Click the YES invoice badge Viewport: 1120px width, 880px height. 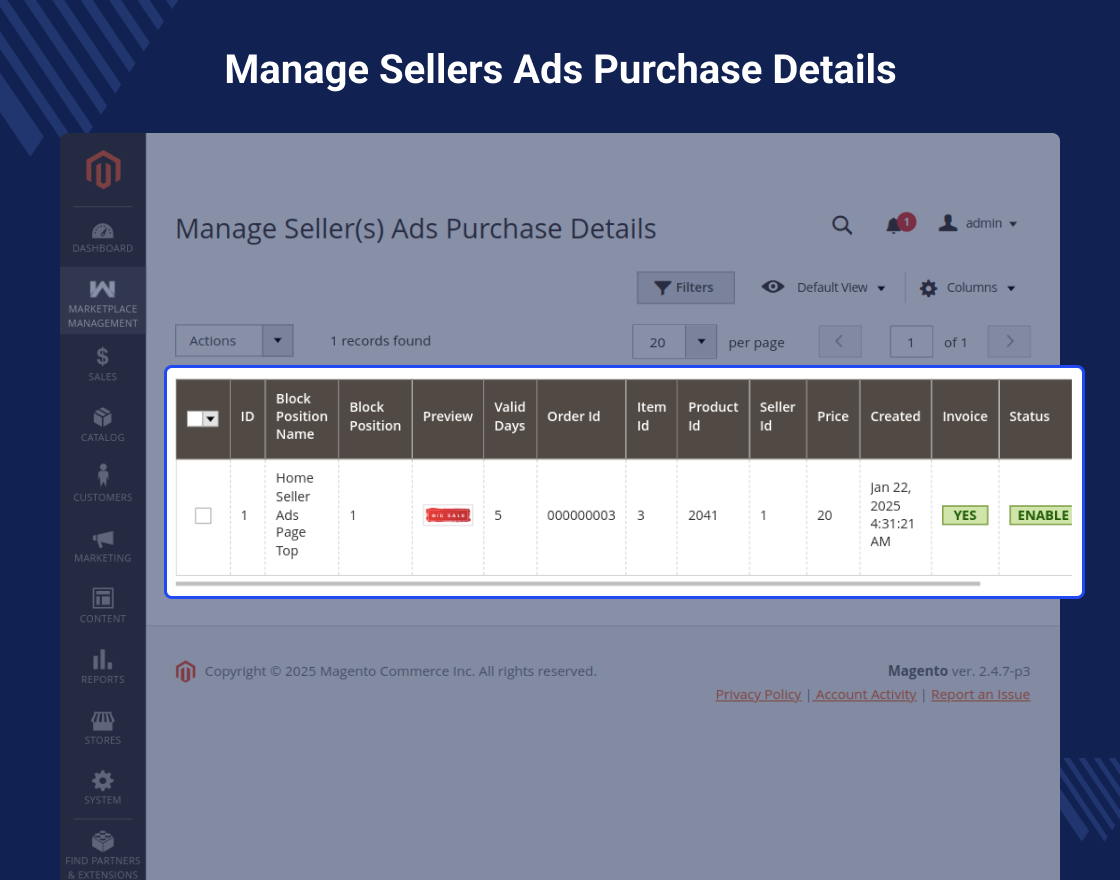click(x=965, y=515)
